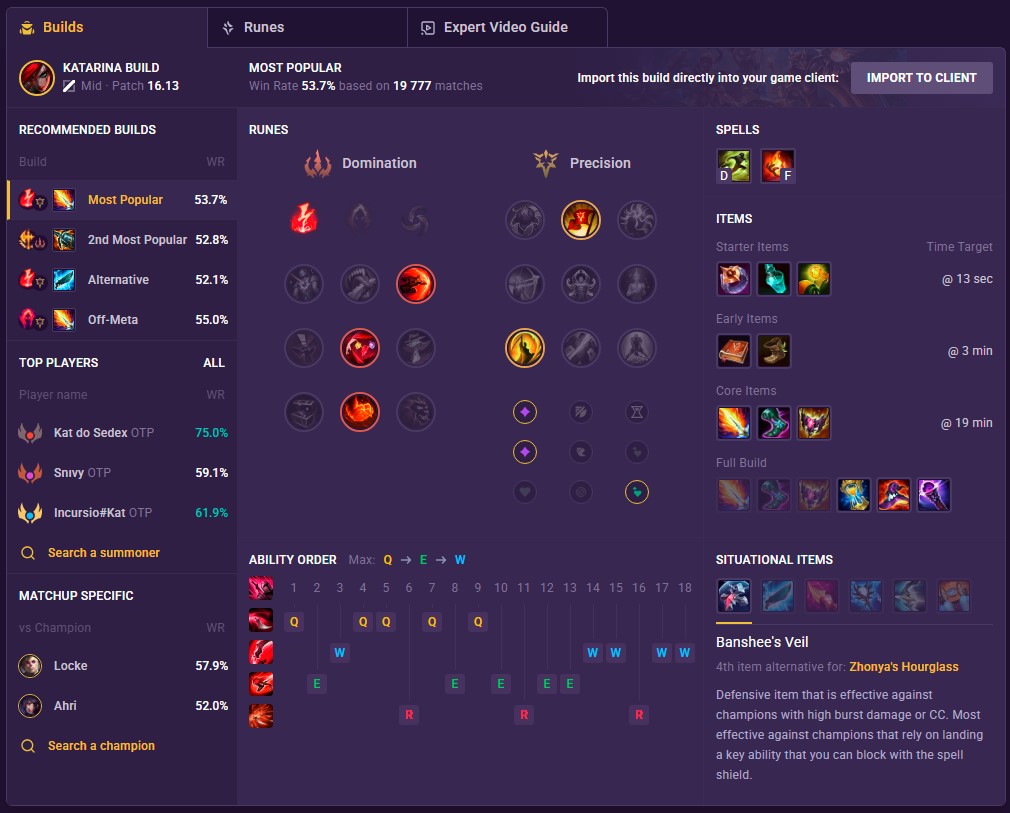This screenshot has width=1010, height=813.
Task: Click the Precision rune tree icon
Action: [x=546, y=164]
